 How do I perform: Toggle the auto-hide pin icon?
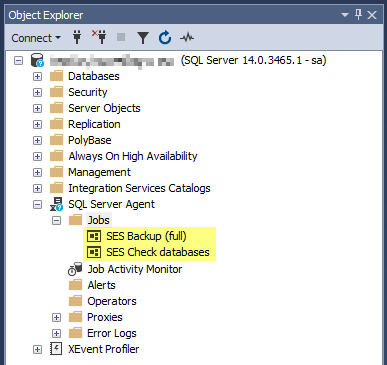pyautogui.click(x=359, y=15)
